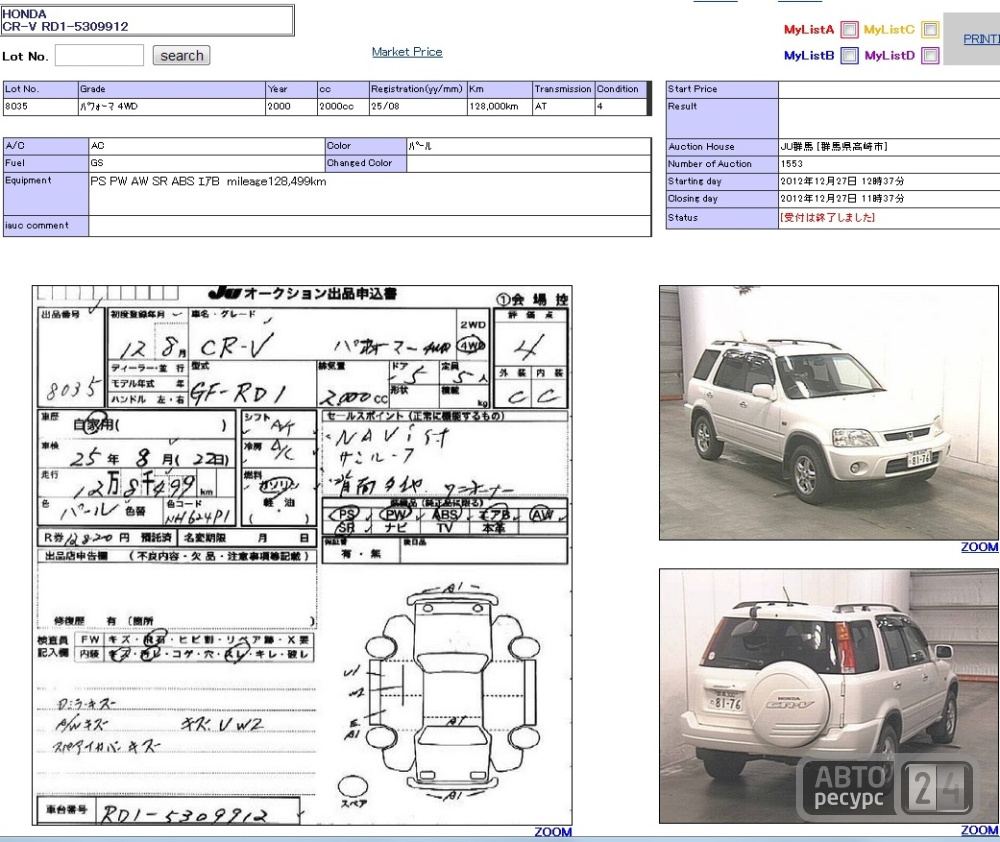1000x842 pixels.
Task: Select the Year value 2000
Action: pyautogui.click(x=291, y=107)
